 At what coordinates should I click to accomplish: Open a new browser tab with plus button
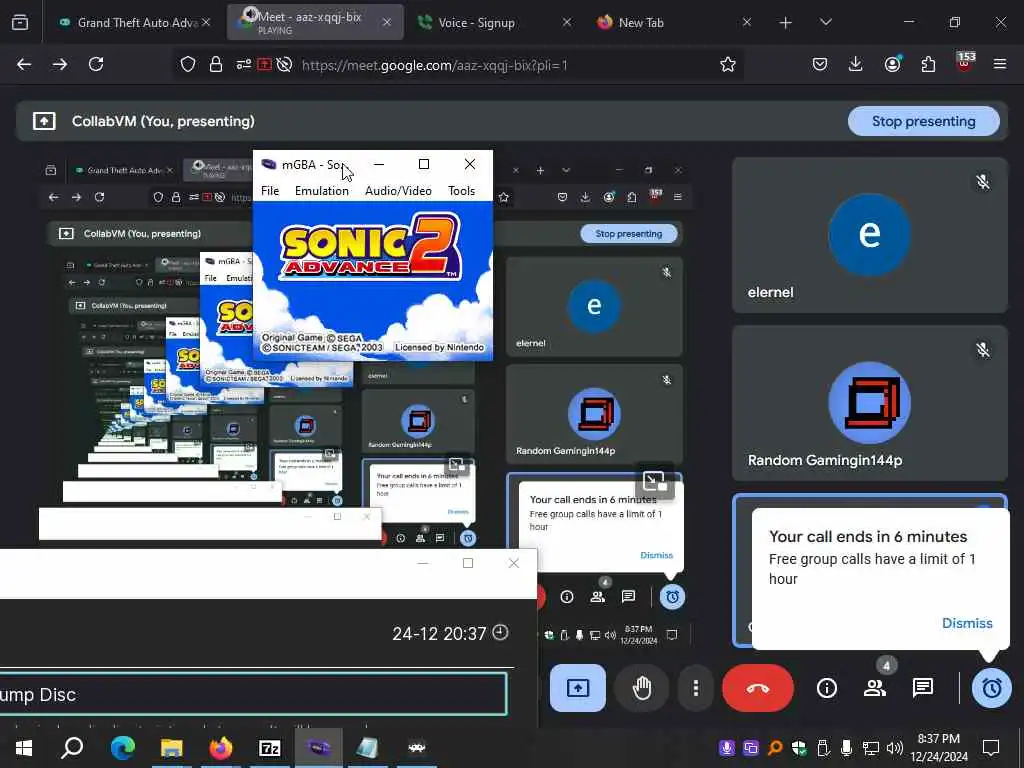(x=786, y=23)
